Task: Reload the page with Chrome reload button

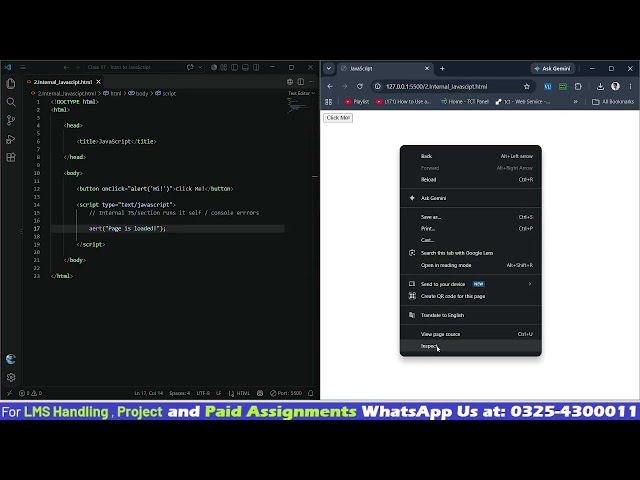Action: (x=360, y=87)
